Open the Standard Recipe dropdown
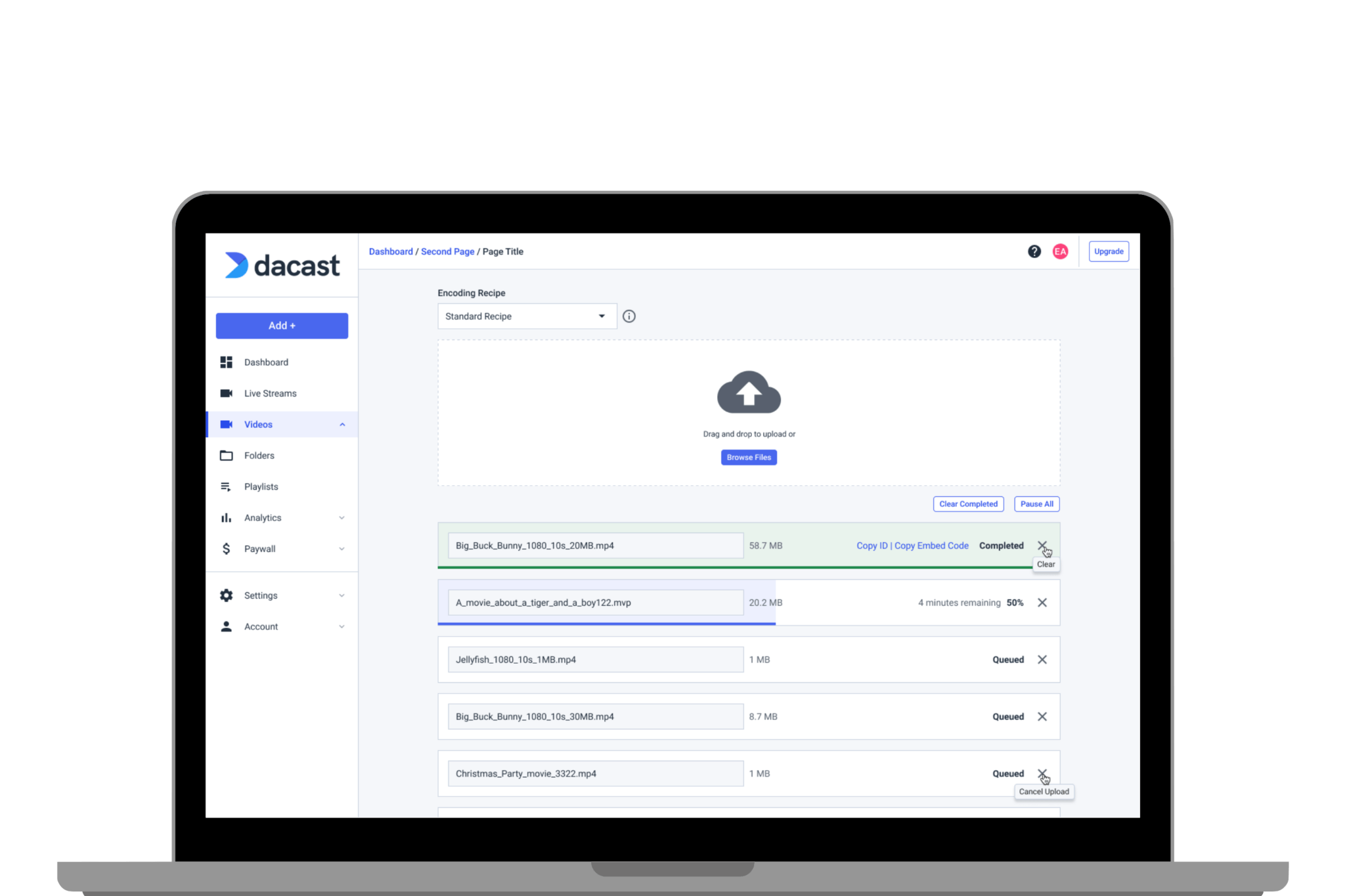 coord(526,316)
